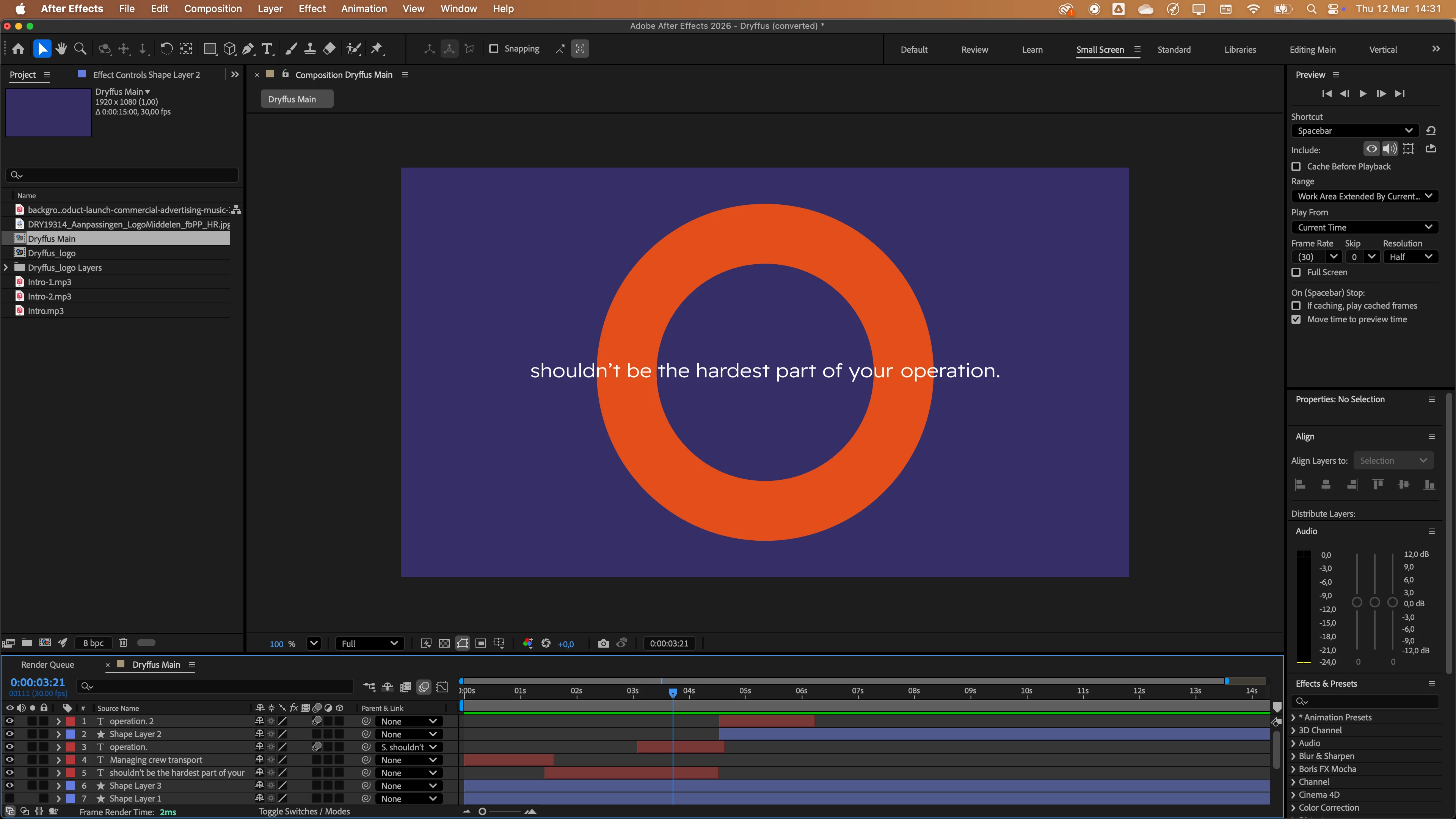Take a snapshot with the camera icon

[603, 643]
